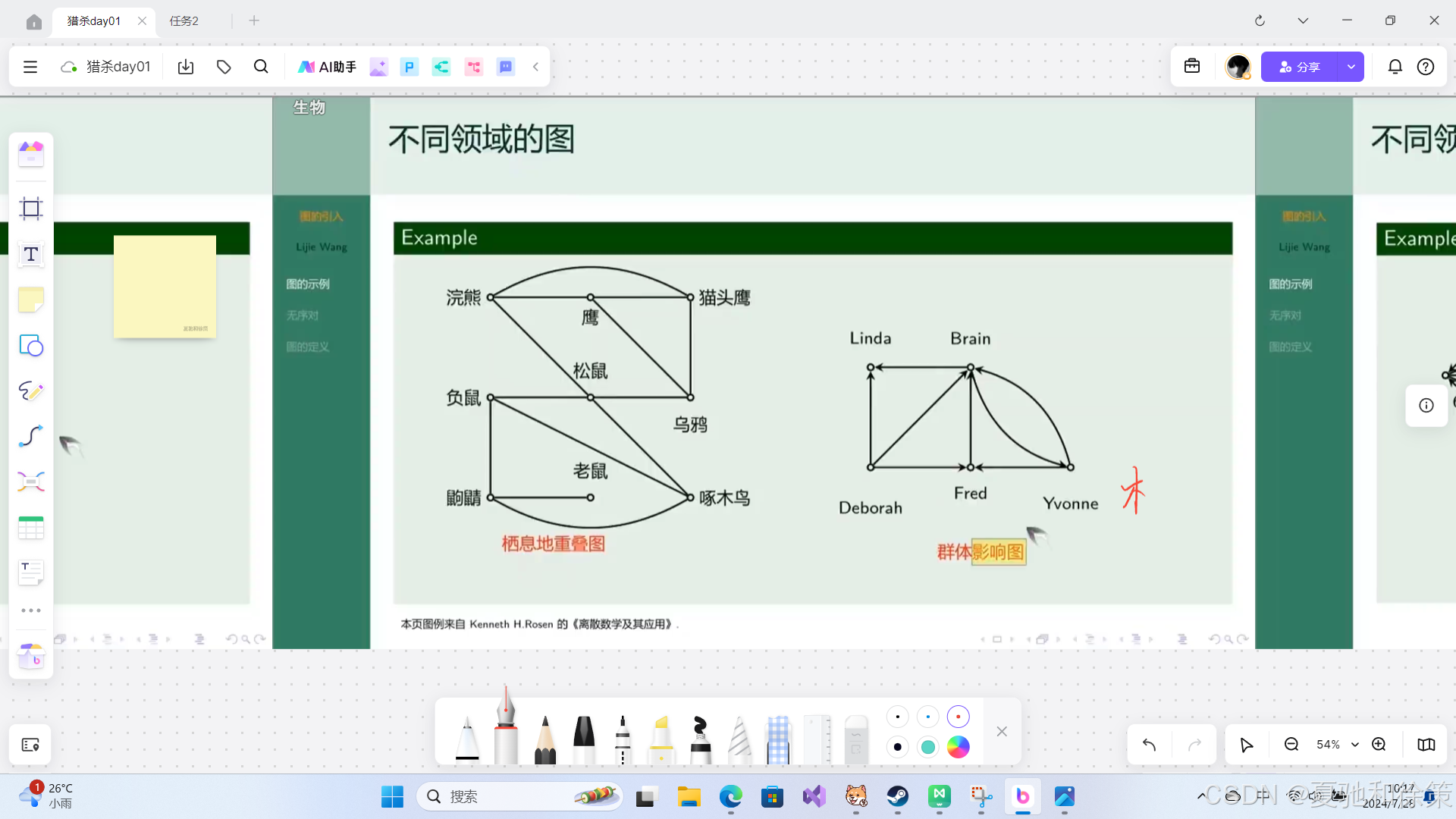Expand the 54% zoom level dropdown
Screen dimensions: 1456x819
1354,745
